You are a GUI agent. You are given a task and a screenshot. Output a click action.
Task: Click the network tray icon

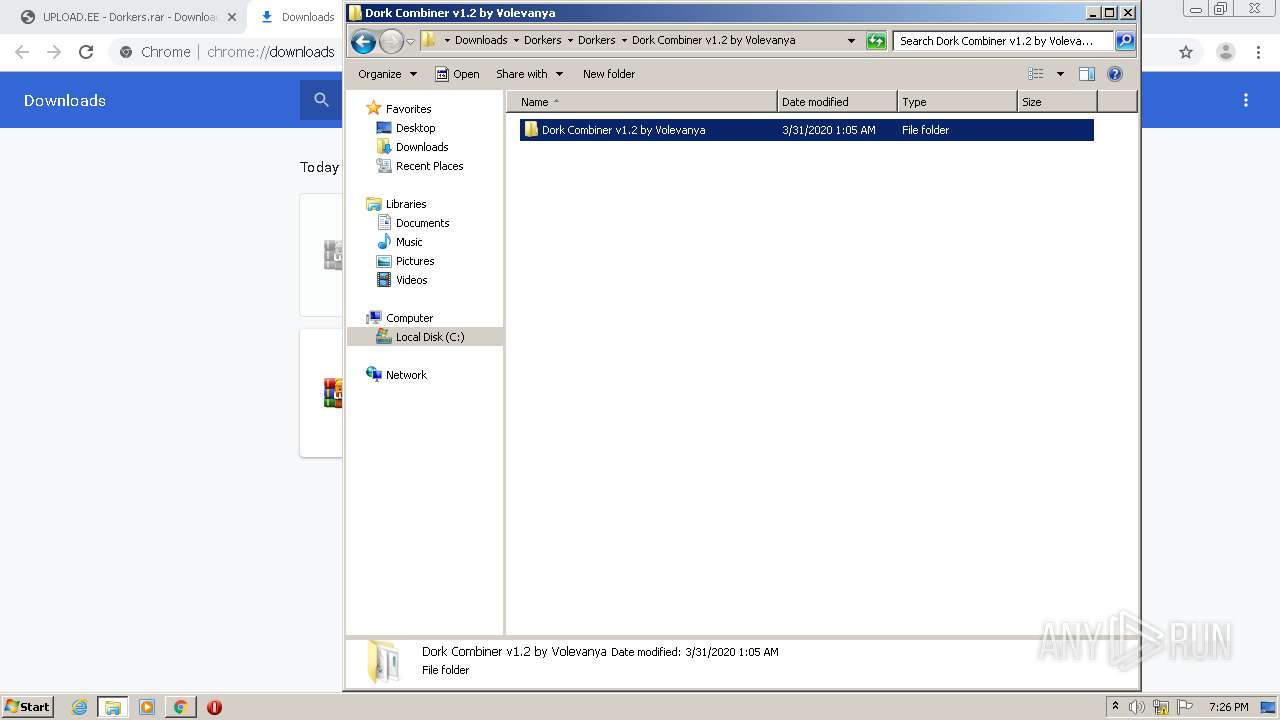(1161, 707)
